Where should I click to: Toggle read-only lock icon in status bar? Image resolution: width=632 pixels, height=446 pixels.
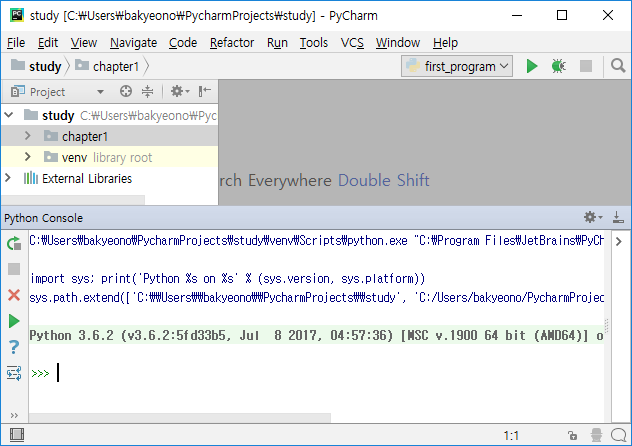[x=572, y=436]
